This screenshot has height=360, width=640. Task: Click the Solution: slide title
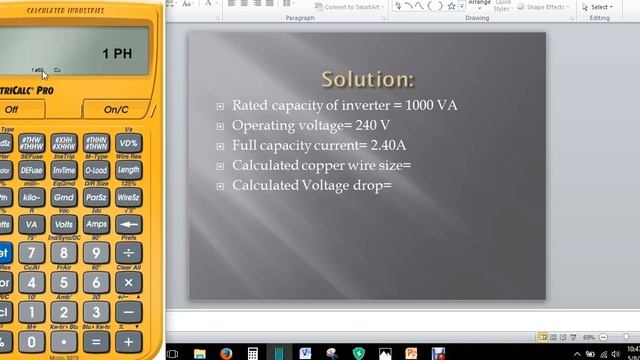368,79
